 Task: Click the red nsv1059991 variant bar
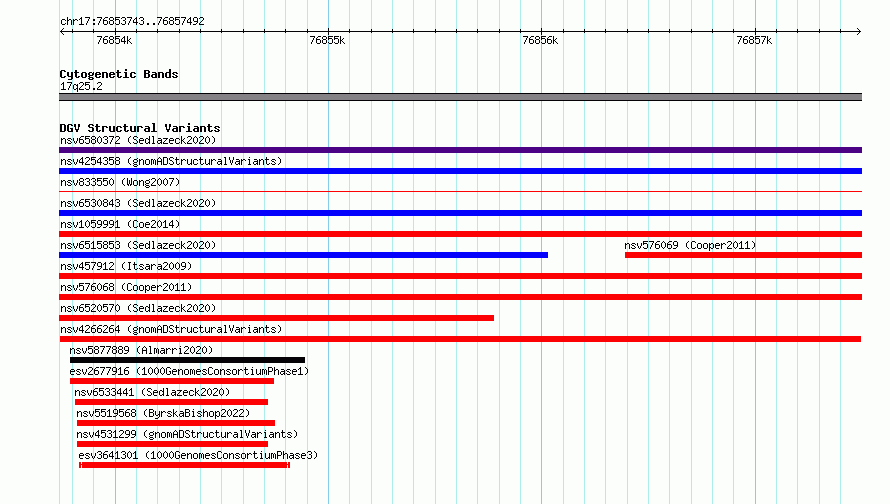[460, 234]
